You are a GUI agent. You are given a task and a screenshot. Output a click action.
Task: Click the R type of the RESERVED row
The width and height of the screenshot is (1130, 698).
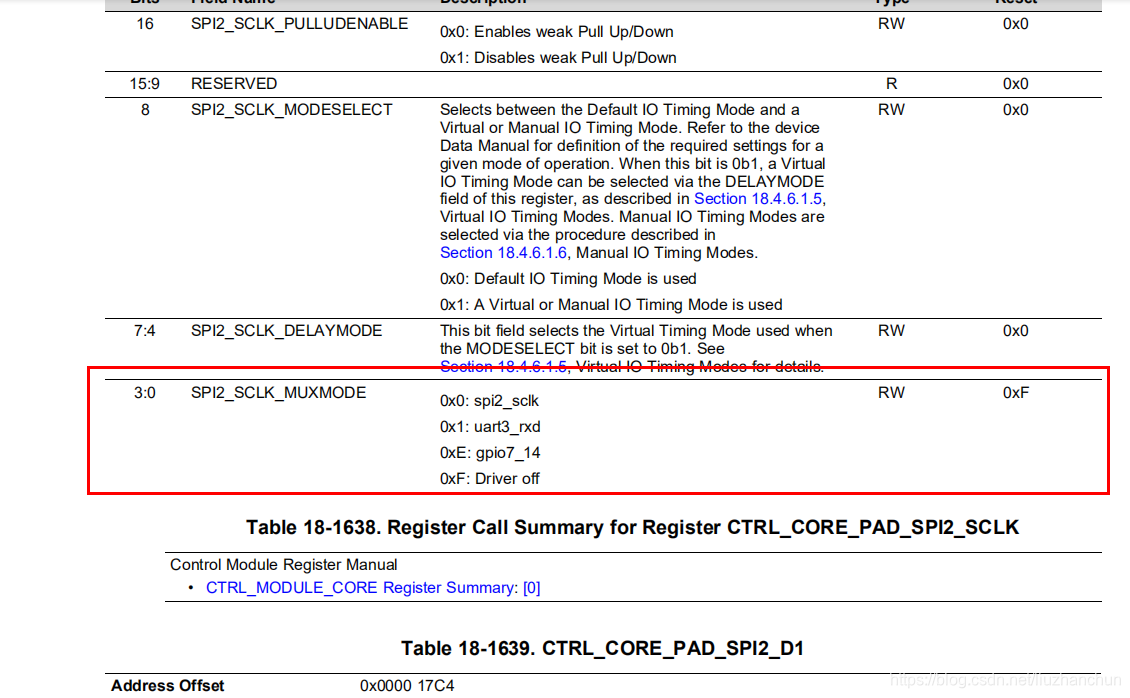(891, 84)
